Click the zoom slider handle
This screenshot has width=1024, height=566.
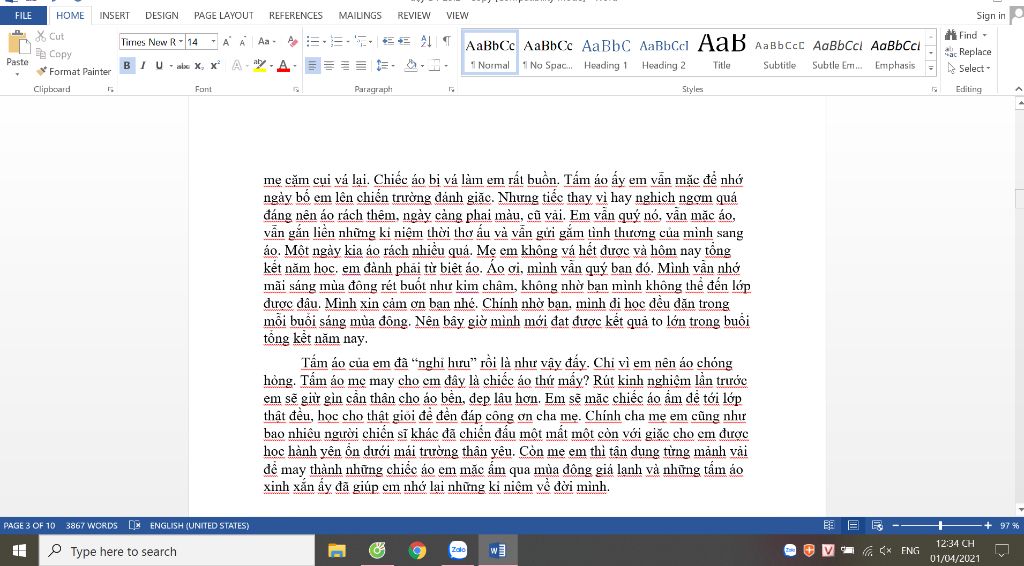pos(940,526)
